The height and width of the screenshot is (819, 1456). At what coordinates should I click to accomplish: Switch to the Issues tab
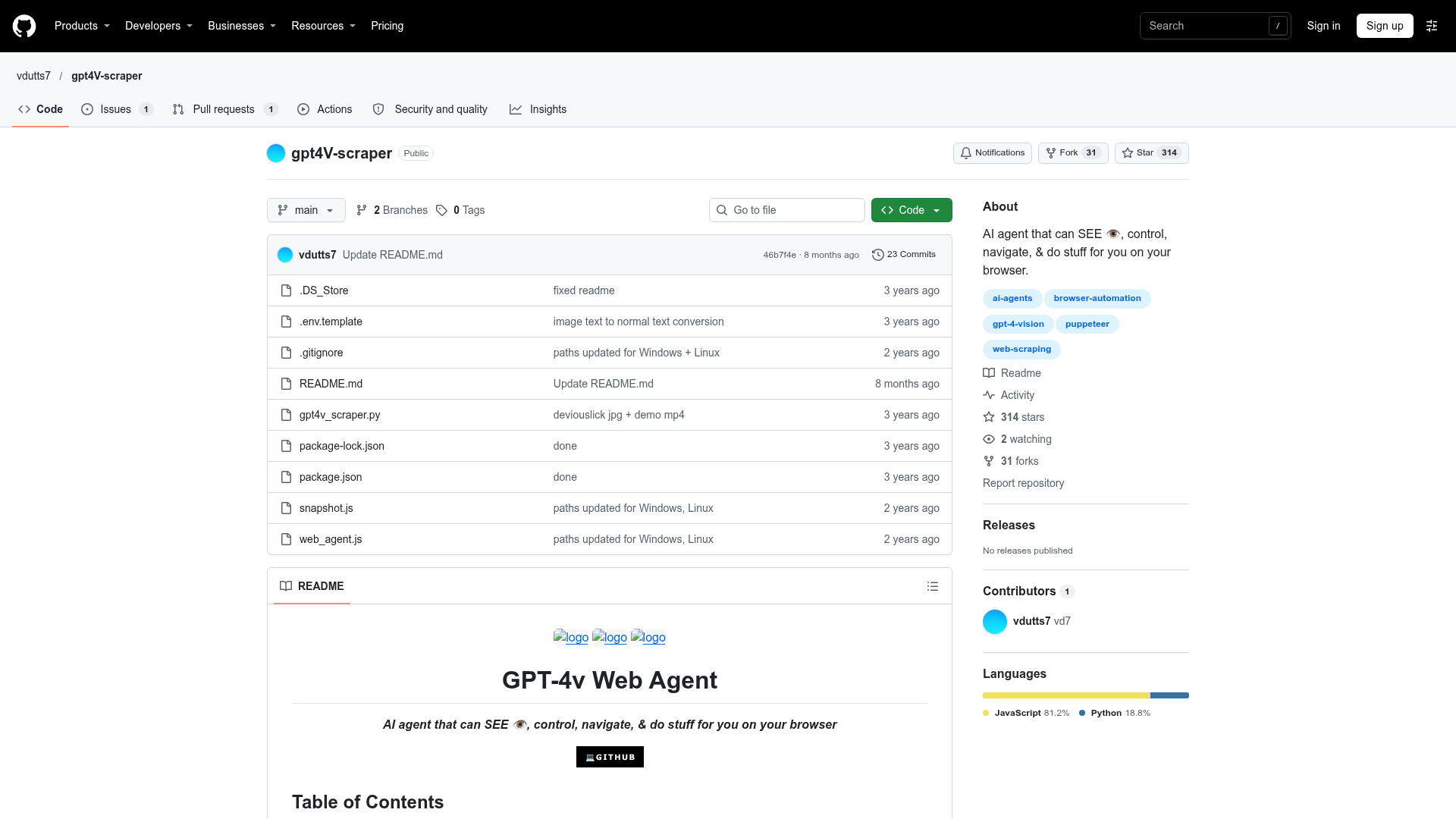[x=117, y=109]
